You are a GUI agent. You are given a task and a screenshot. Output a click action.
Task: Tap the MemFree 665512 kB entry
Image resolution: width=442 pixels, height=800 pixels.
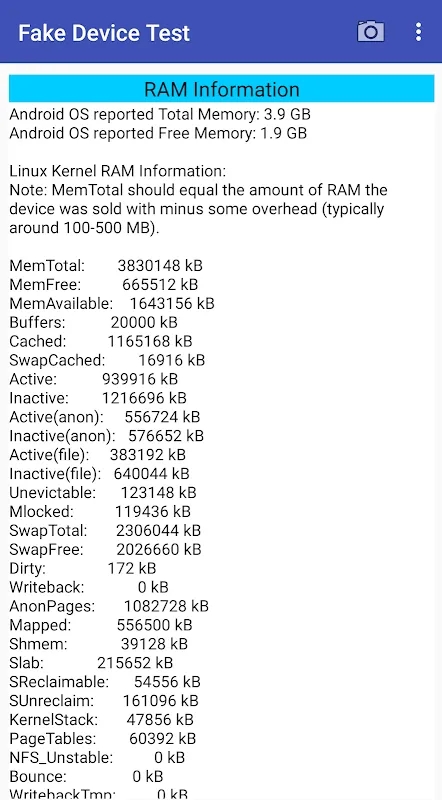104,285
